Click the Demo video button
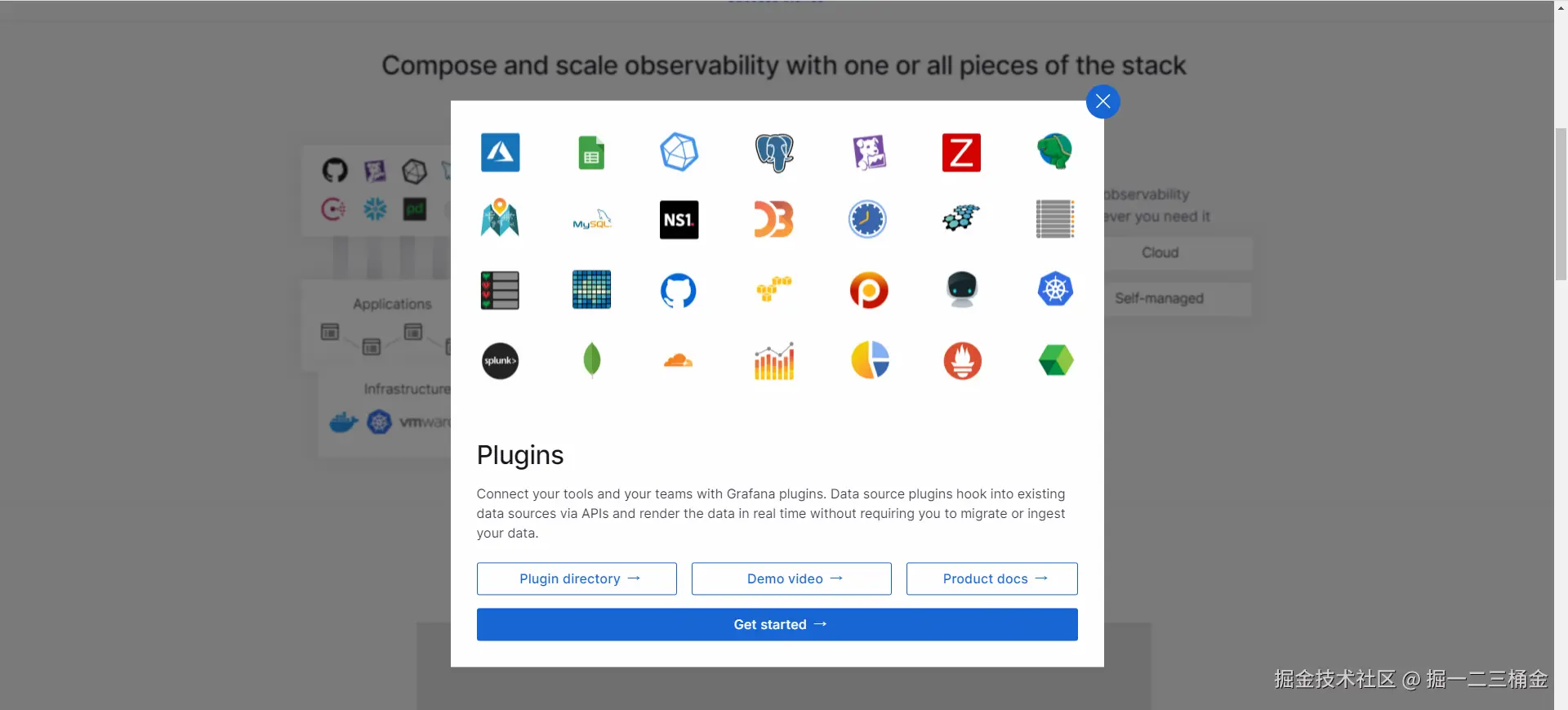 click(791, 578)
